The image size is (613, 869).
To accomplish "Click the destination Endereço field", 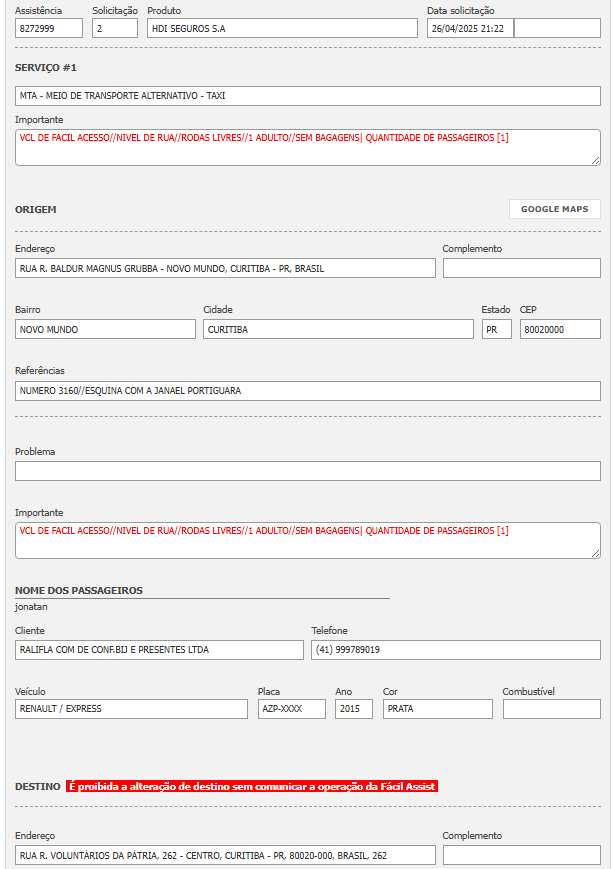I will (x=225, y=855).
